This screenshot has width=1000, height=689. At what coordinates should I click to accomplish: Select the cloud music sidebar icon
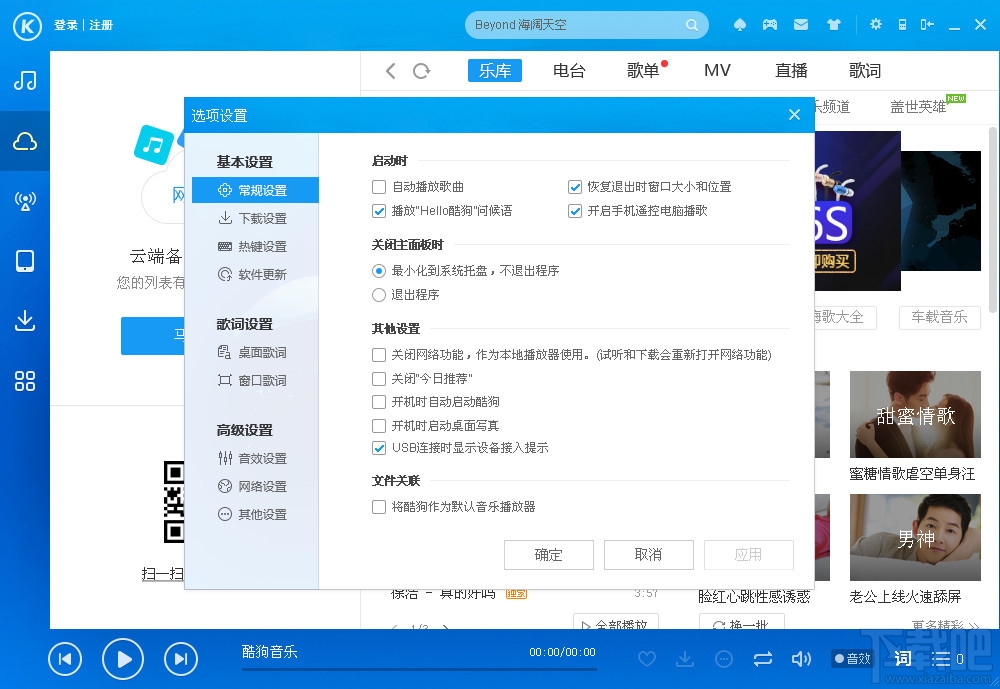(x=24, y=139)
